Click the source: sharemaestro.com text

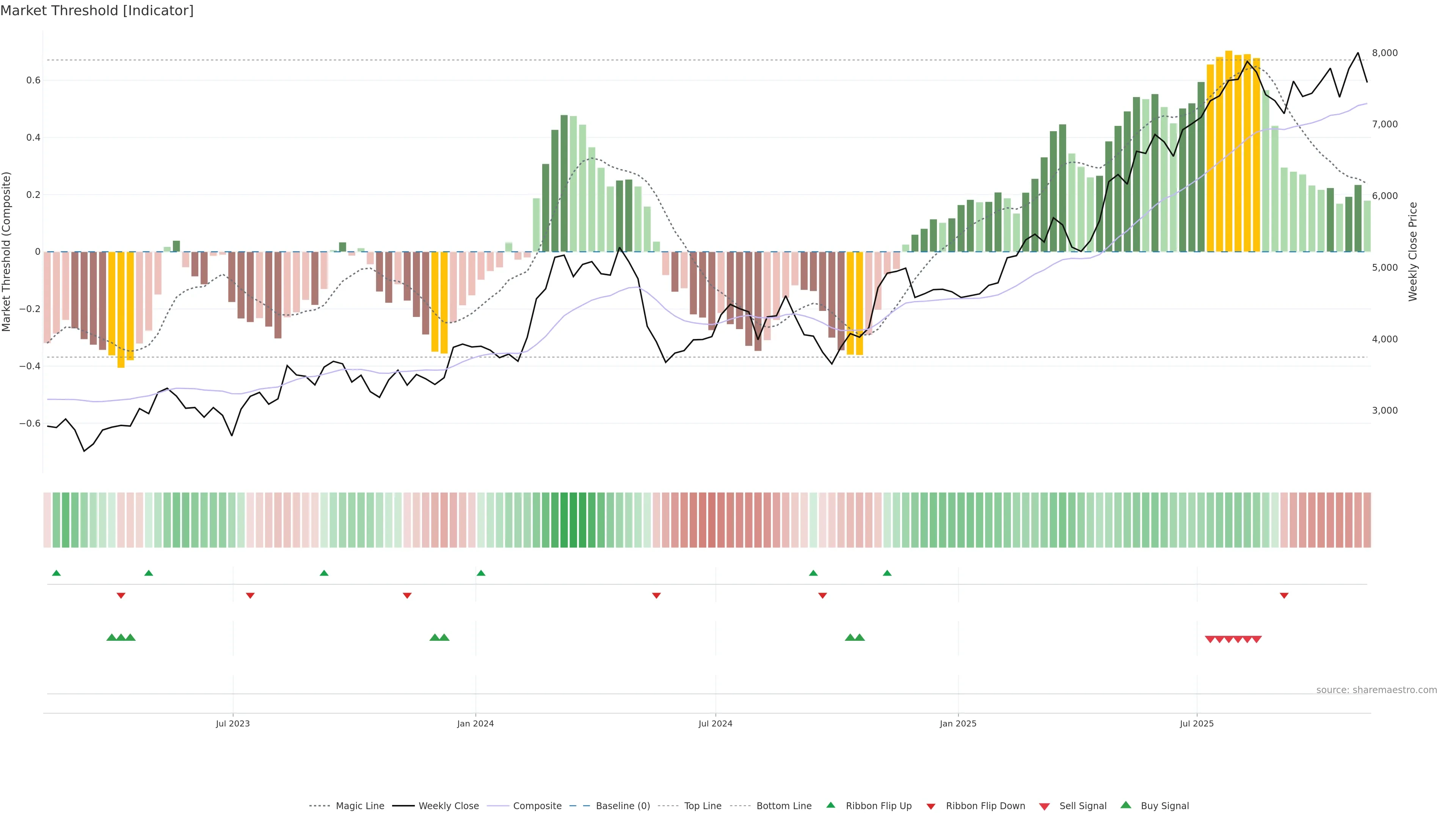point(1376,690)
